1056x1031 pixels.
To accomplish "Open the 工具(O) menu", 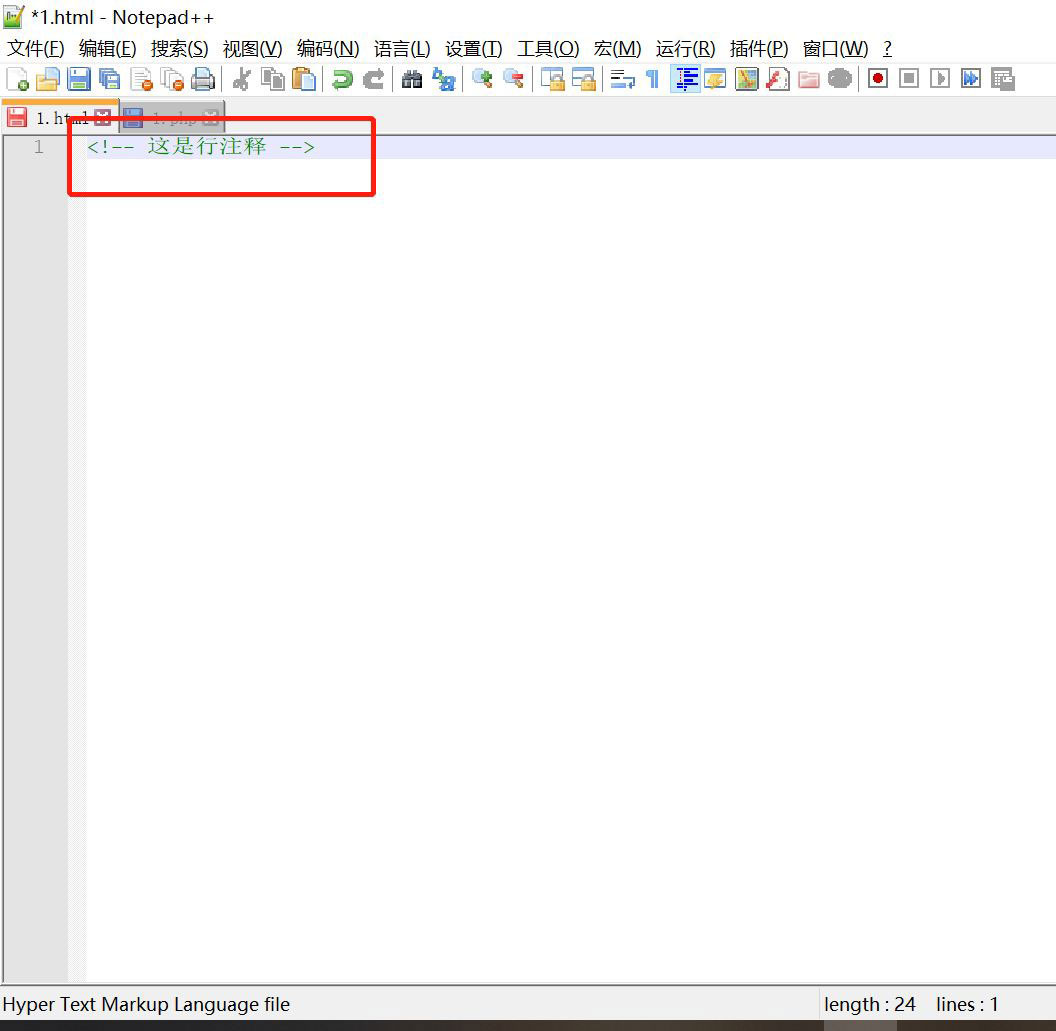I will click(548, 48).
